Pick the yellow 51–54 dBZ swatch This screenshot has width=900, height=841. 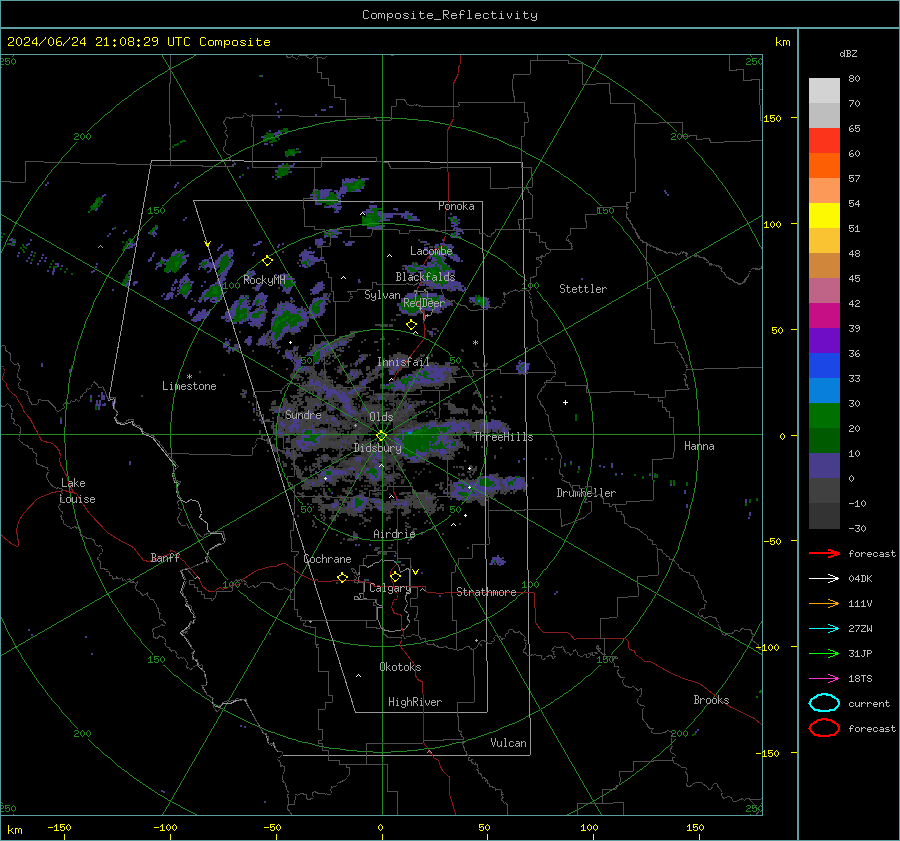click(x=824, y=216)
